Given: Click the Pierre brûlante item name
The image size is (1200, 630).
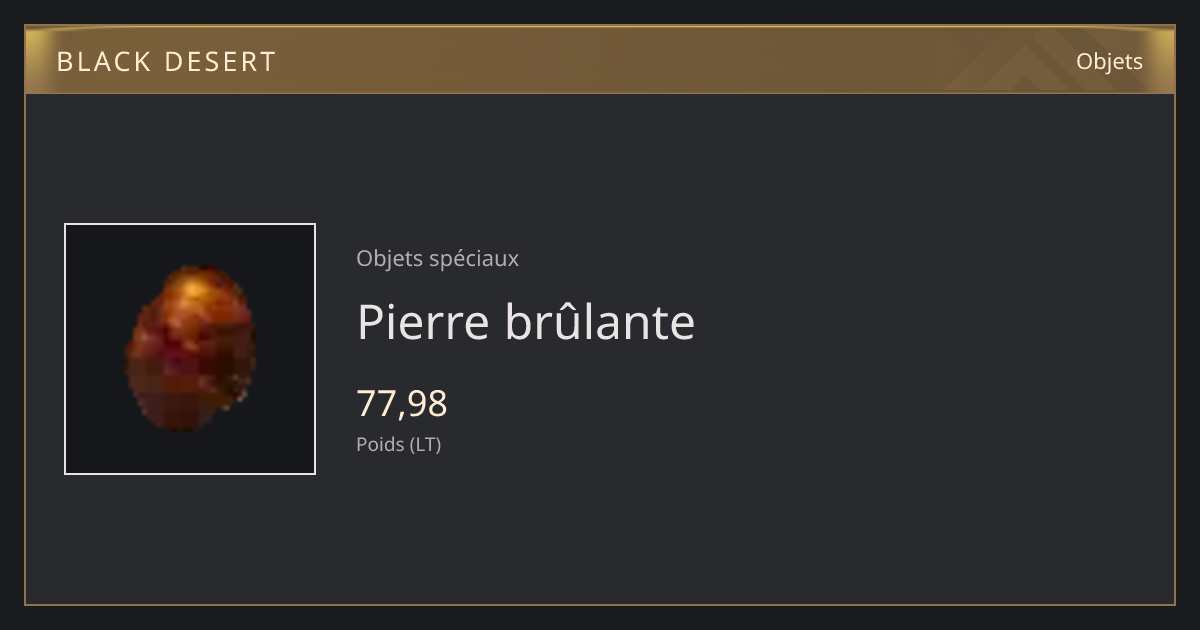Looking at the screenshot, I should tap(525, 322).
